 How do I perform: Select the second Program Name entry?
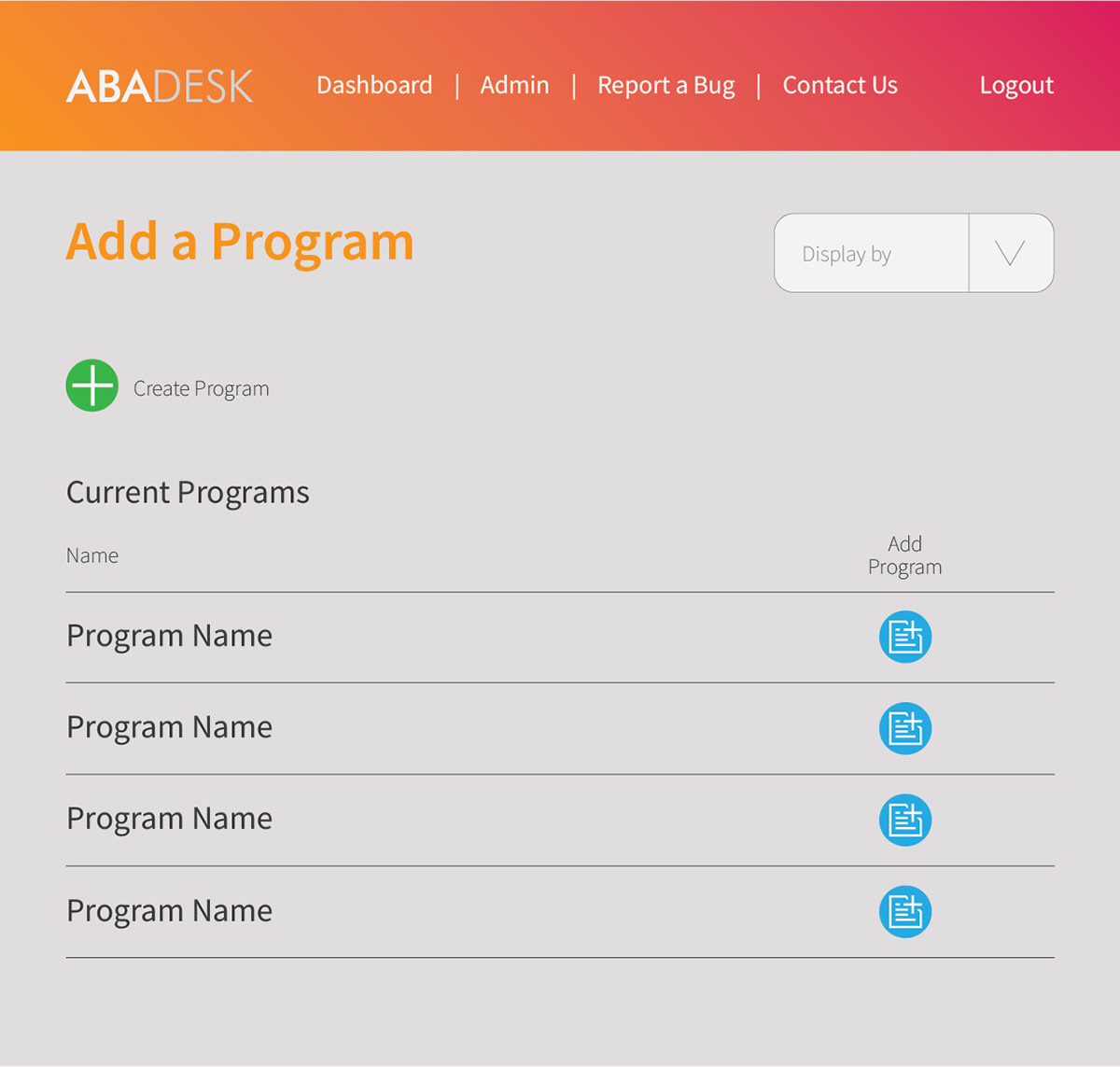(x=169, y=727)
